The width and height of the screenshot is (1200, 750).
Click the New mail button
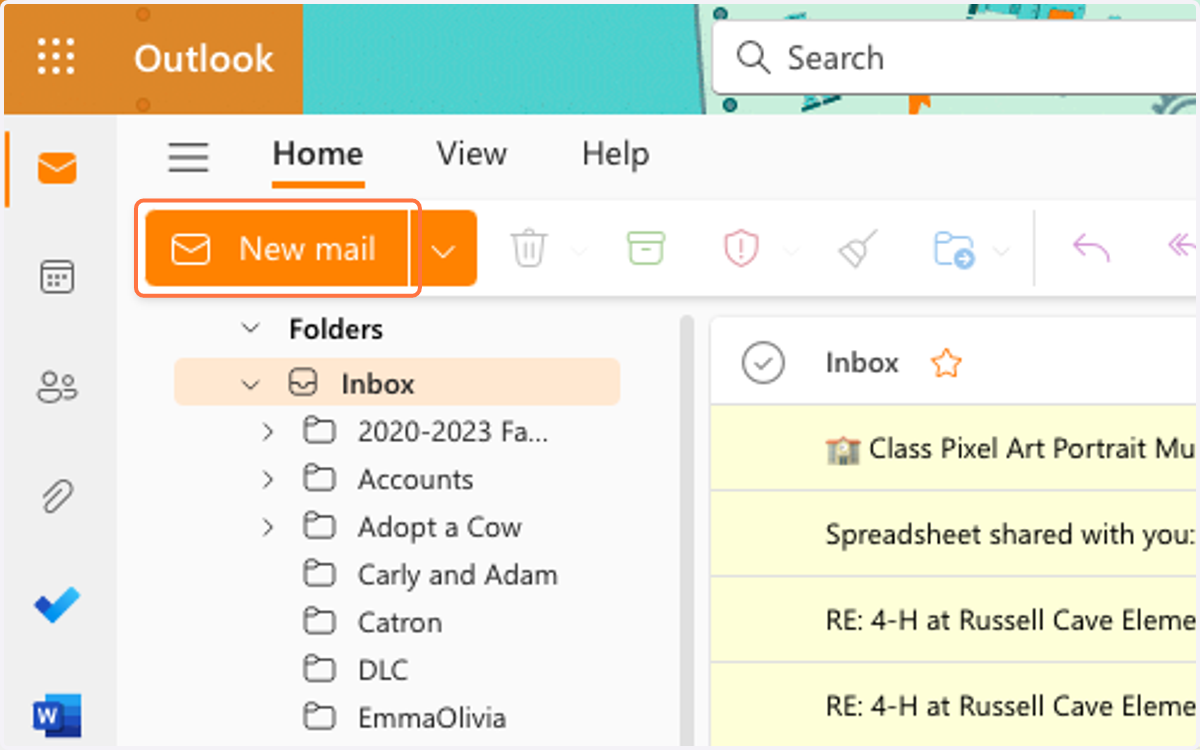(277, 249)
